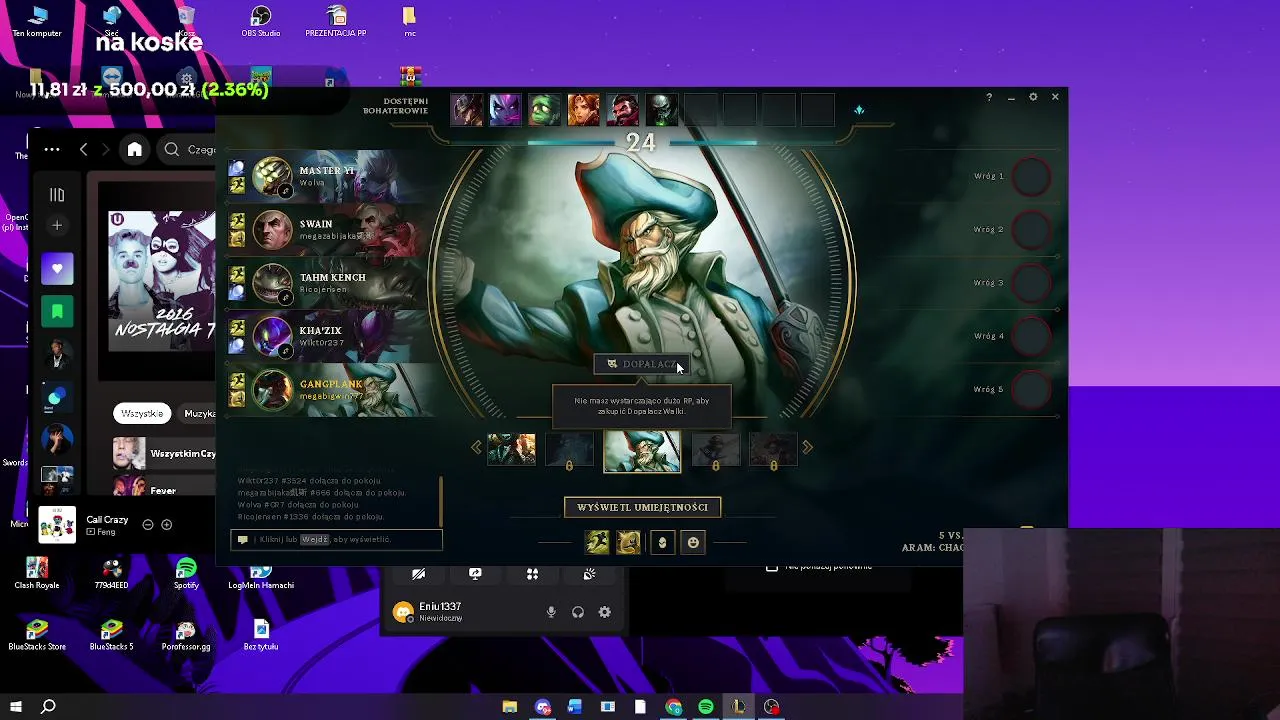Open Clash Royale desktop shortcut
The image size is (1280, 720).
point(37,573)
